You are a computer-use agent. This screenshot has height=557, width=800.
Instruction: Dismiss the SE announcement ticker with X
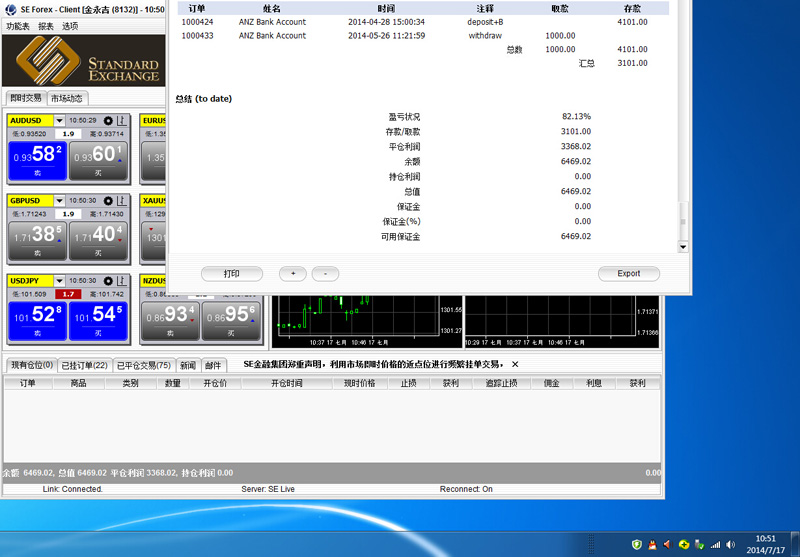pyautogui.click(x=515, y=364)
